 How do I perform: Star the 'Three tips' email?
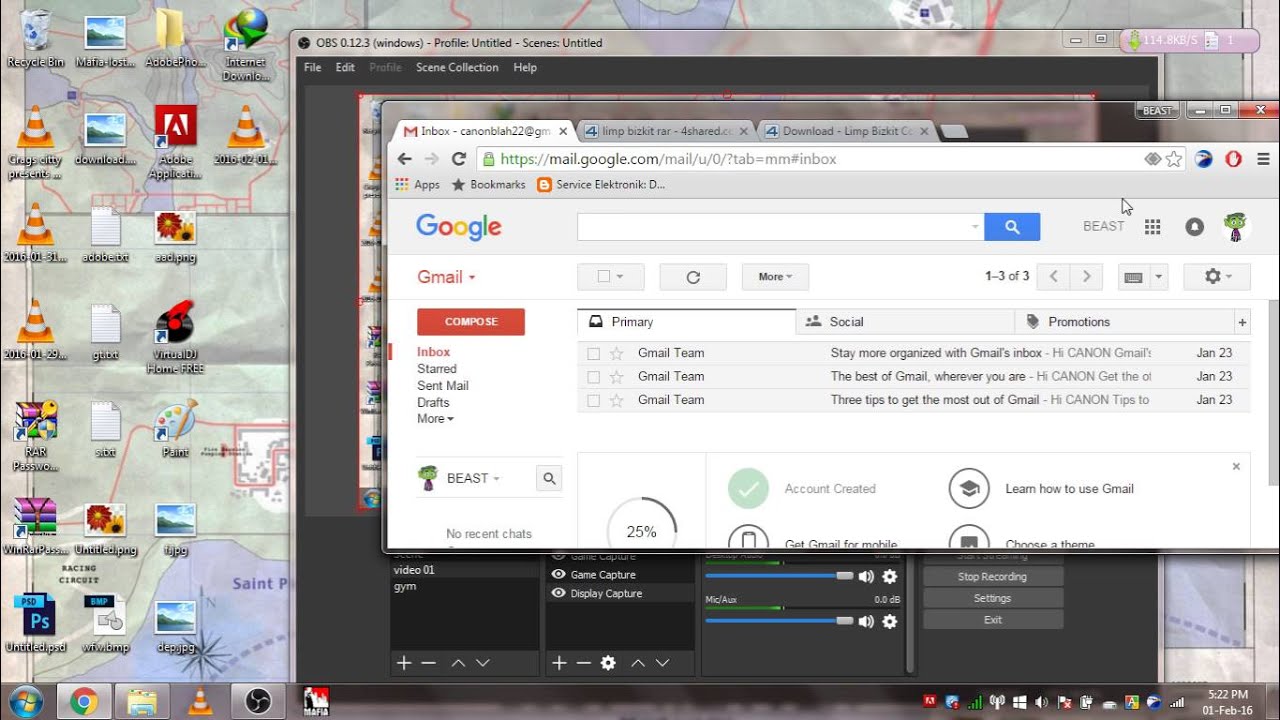[616, 400]
